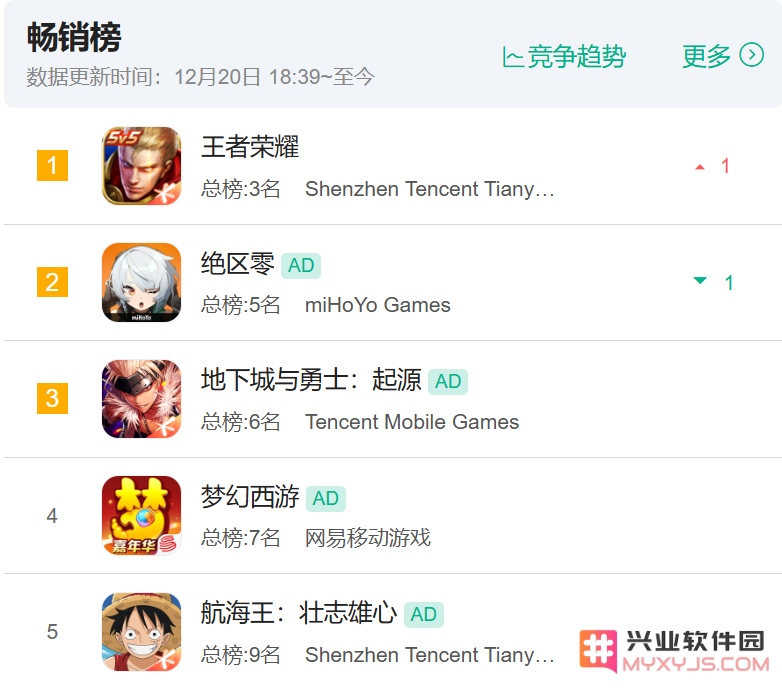Click the red rank-up indicator for 王者荣耀
This screenshot has width=782, height=688.
713,166
